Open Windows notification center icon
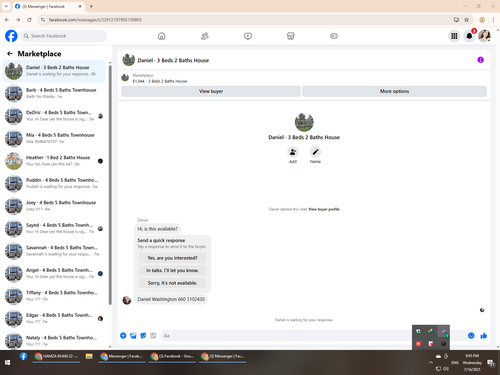 (491, 363)
